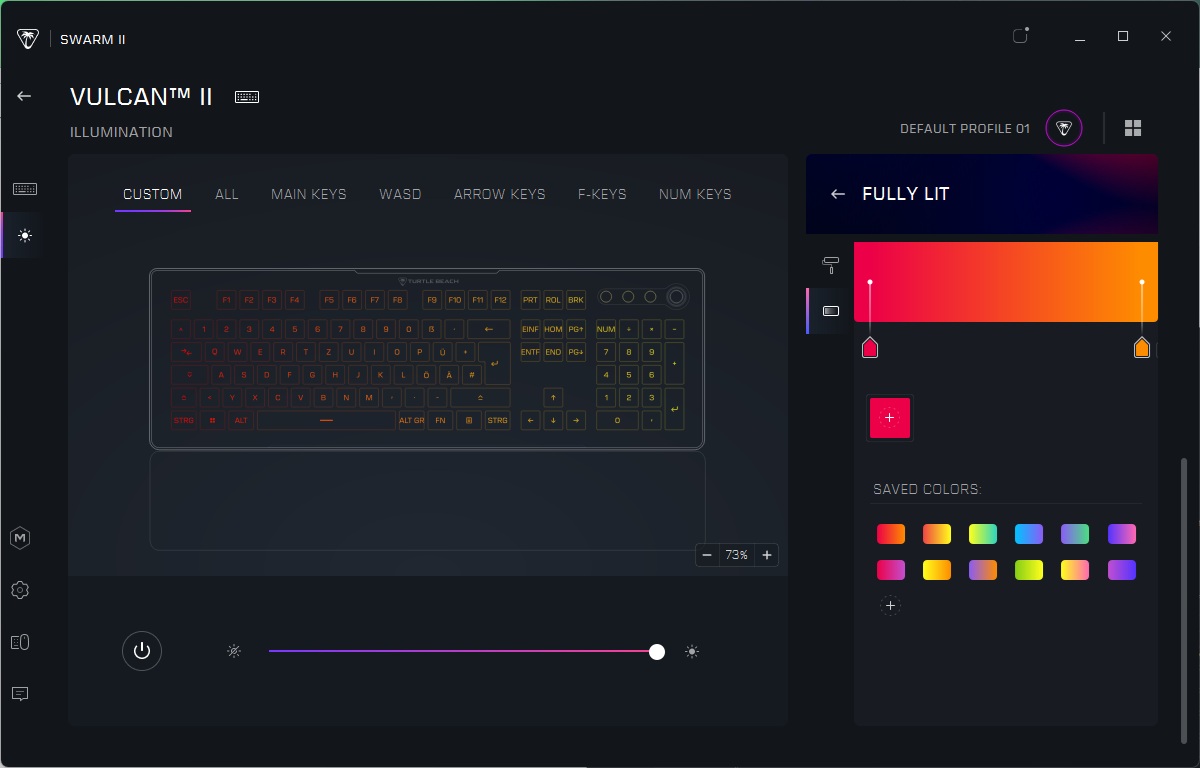Select the NUM key on the keypad
Screen dimensions: 1200x768
pos(606,328)
